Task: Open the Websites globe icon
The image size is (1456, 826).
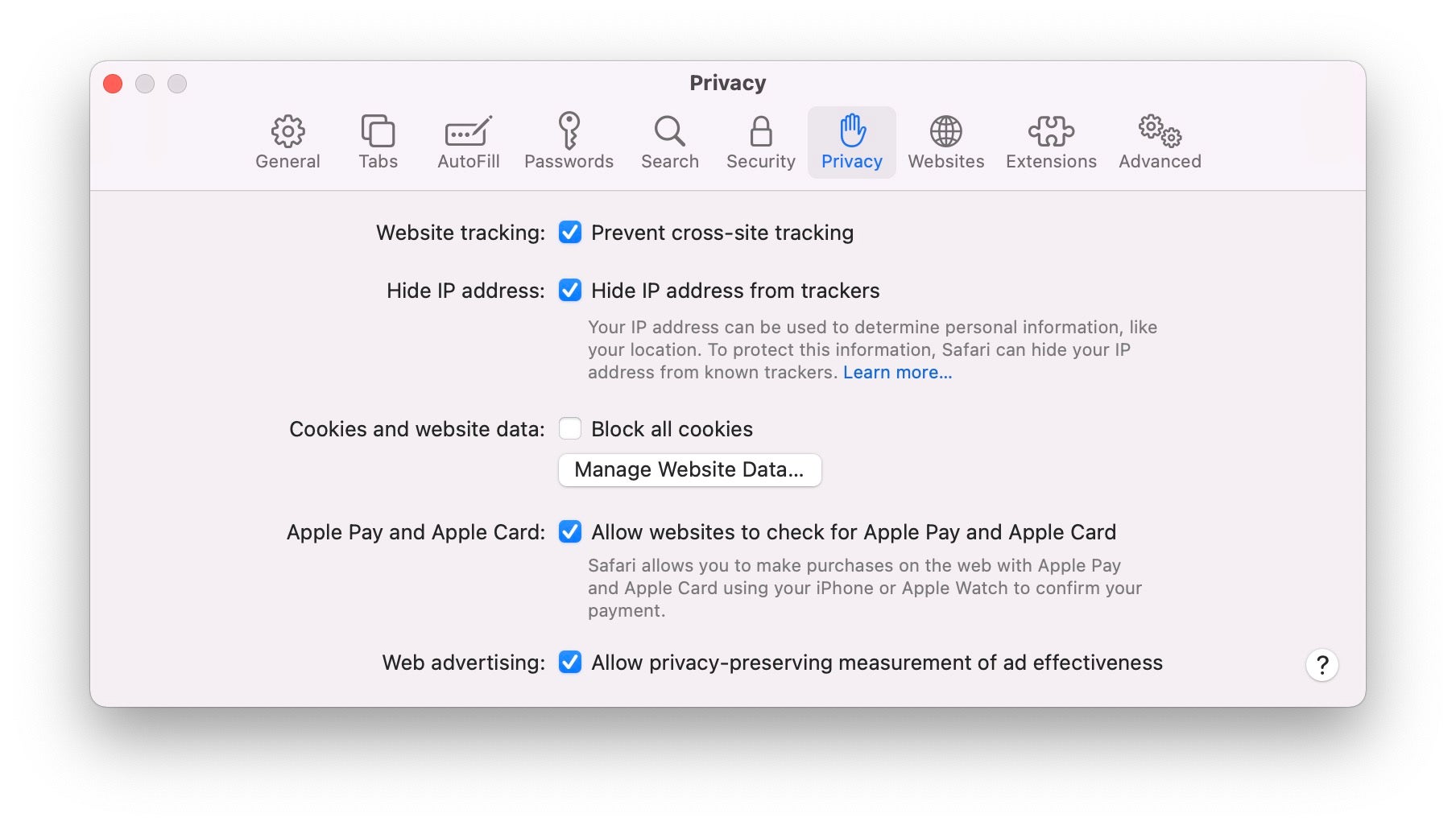Action: click(x=945, y=132)
